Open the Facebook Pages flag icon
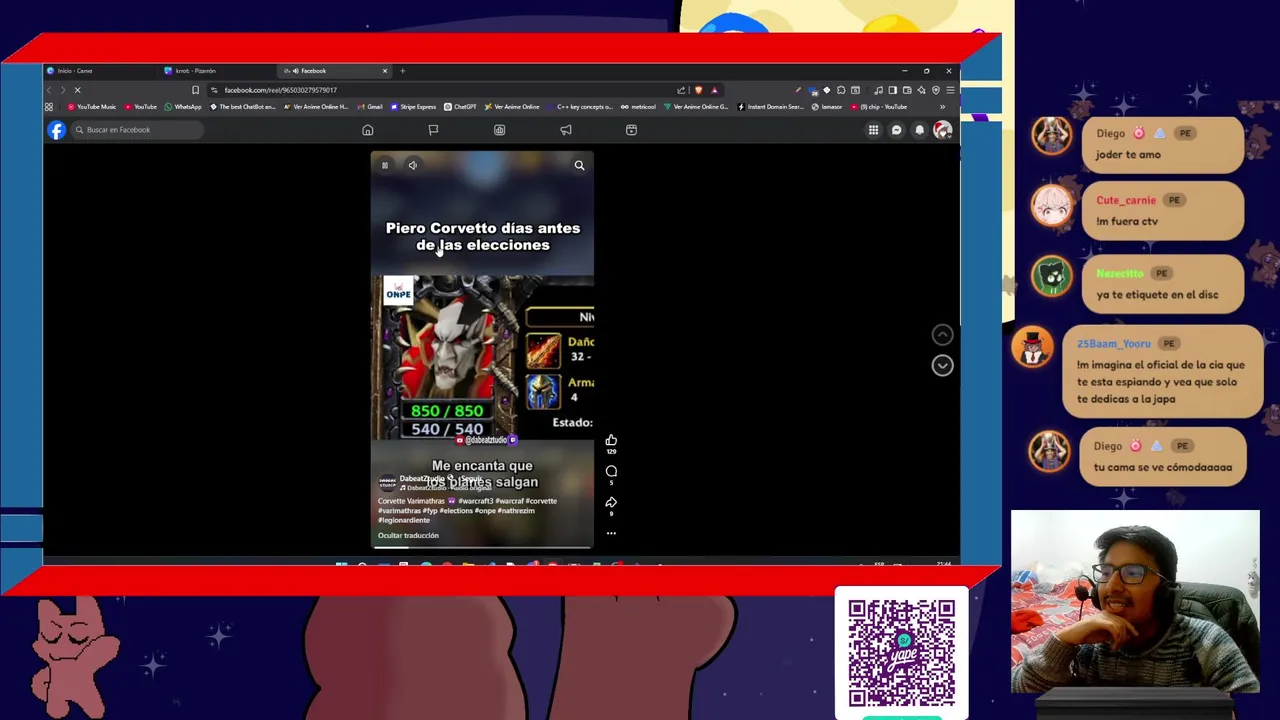Image resolution: width=1280 pixels, height=720 pixels. click(433, 130)
